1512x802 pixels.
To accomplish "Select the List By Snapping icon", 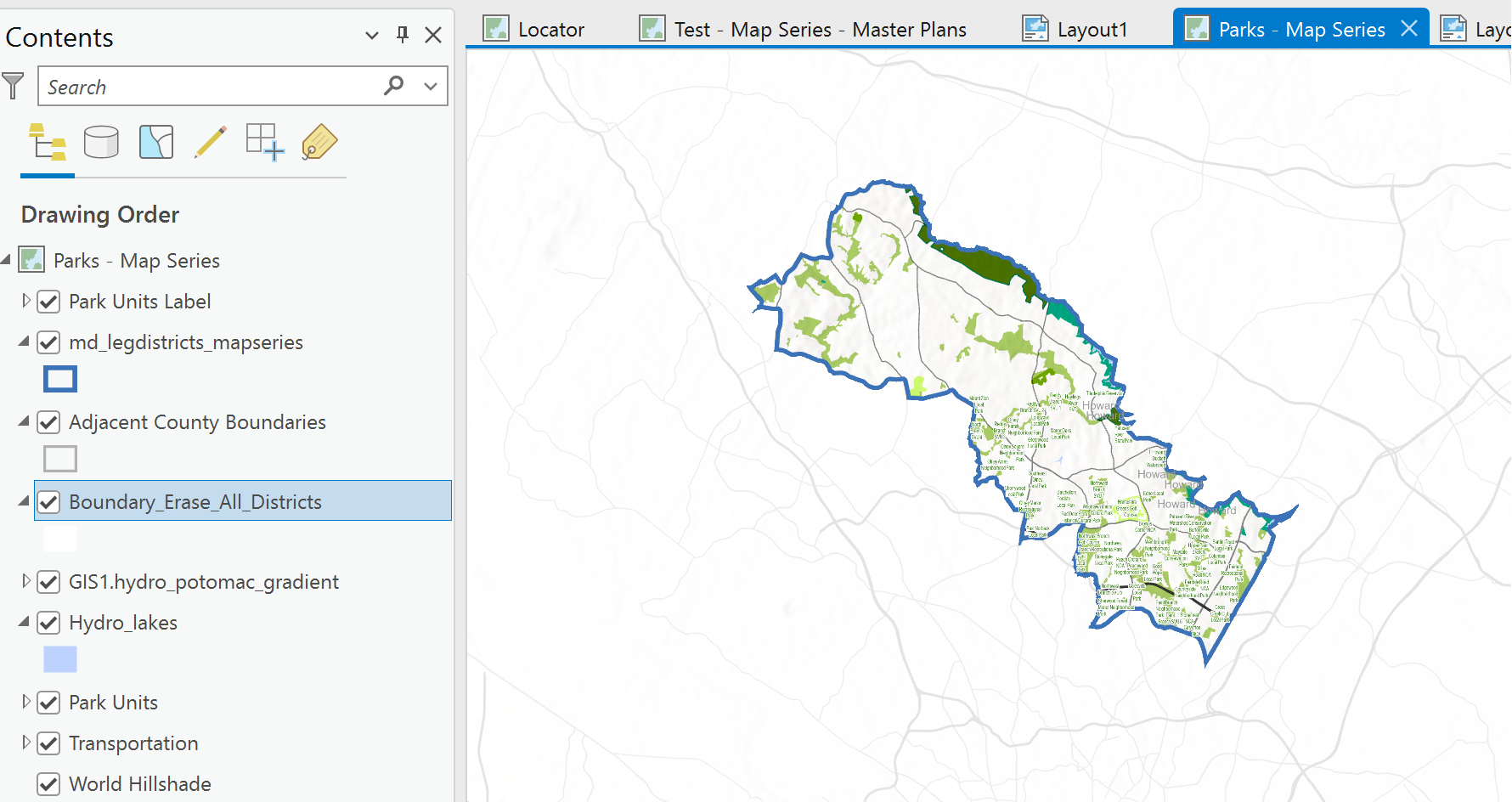I will point(264,142).
